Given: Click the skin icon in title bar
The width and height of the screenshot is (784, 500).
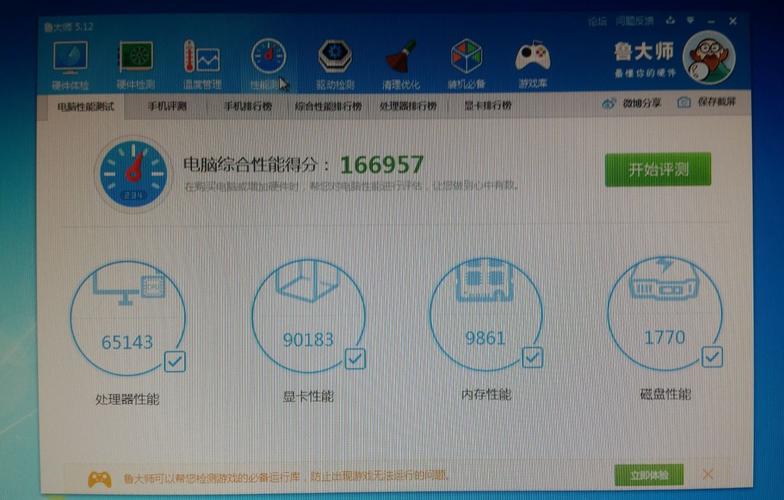Looking at the screenshot, I should 670,20.
